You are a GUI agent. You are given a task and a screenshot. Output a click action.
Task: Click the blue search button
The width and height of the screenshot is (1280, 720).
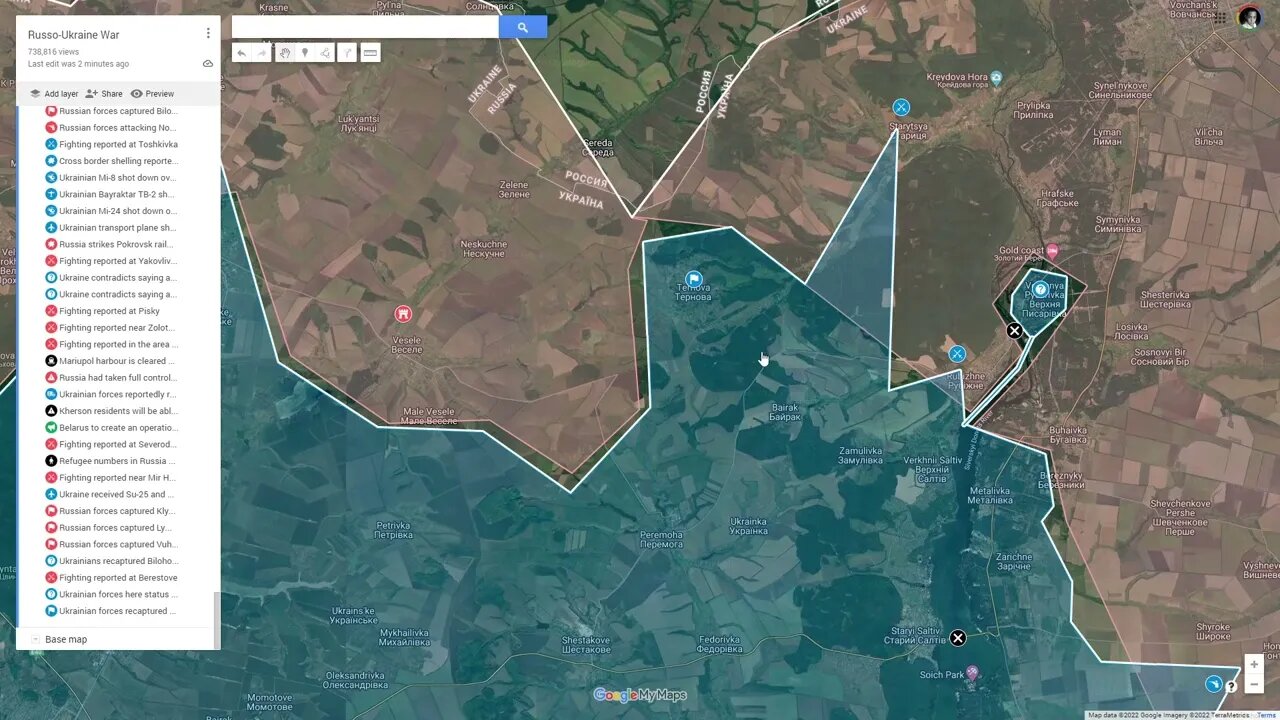click(523, 27)
